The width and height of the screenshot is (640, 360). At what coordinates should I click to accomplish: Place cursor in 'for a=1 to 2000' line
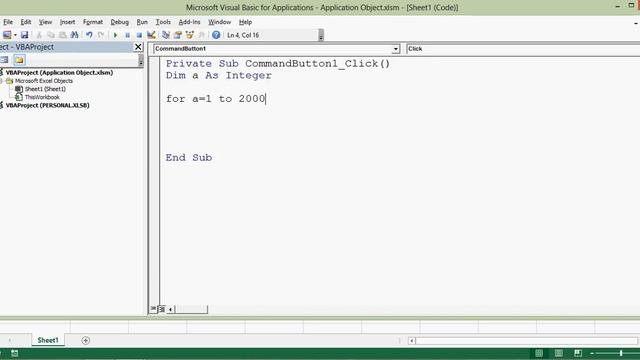pyautogui.click(x=216, y=99)
